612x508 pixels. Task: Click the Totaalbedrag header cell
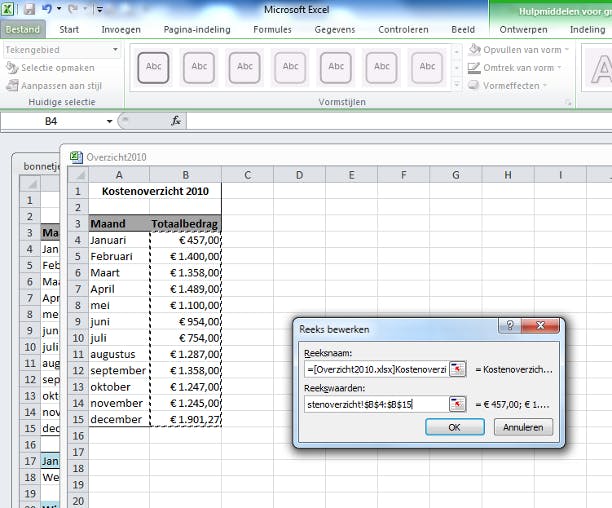click(185, 224)
